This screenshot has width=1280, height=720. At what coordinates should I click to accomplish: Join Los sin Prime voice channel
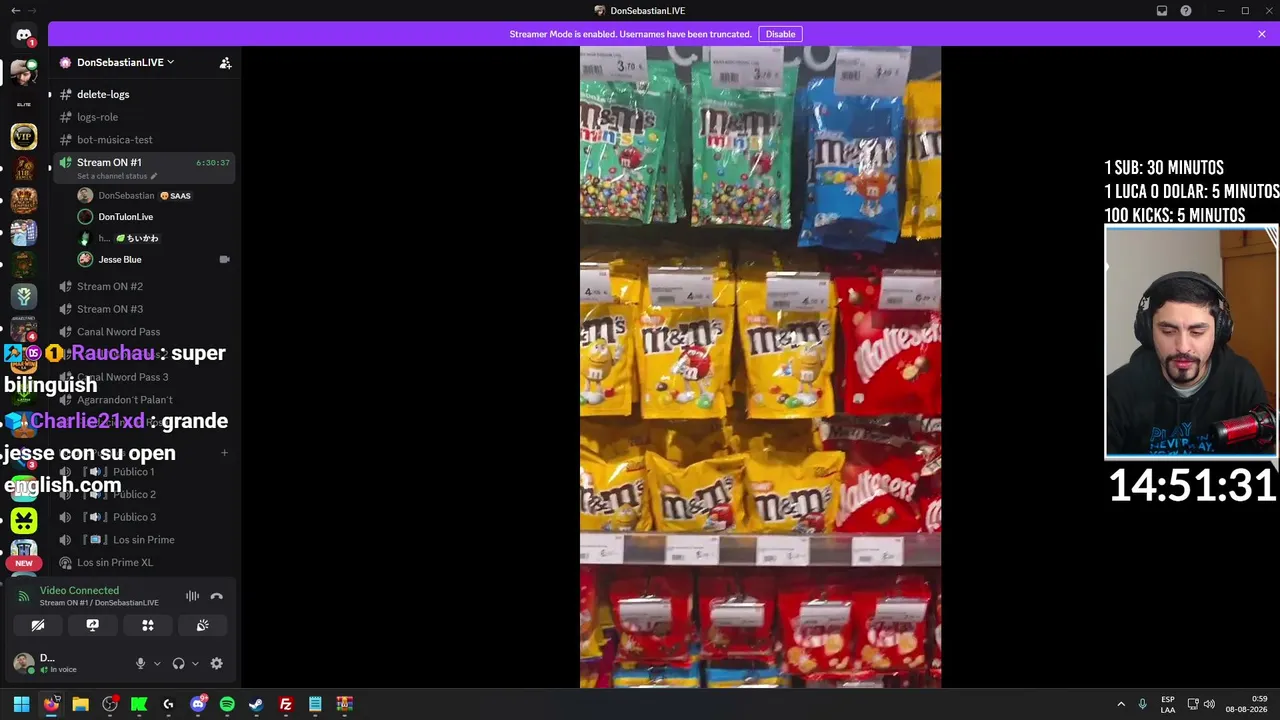pyautogui.click(x=142, y=540)
